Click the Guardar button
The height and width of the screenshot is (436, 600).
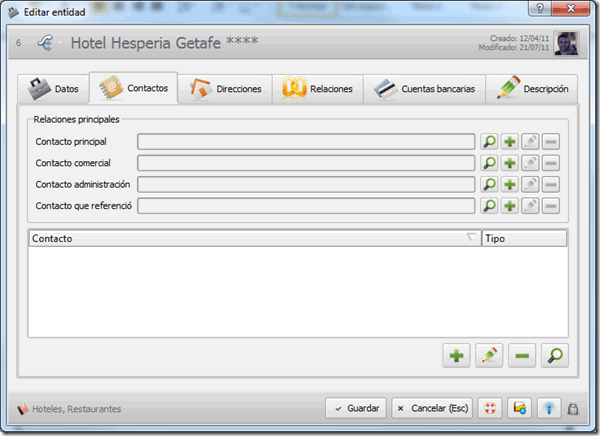pos(356,408)
